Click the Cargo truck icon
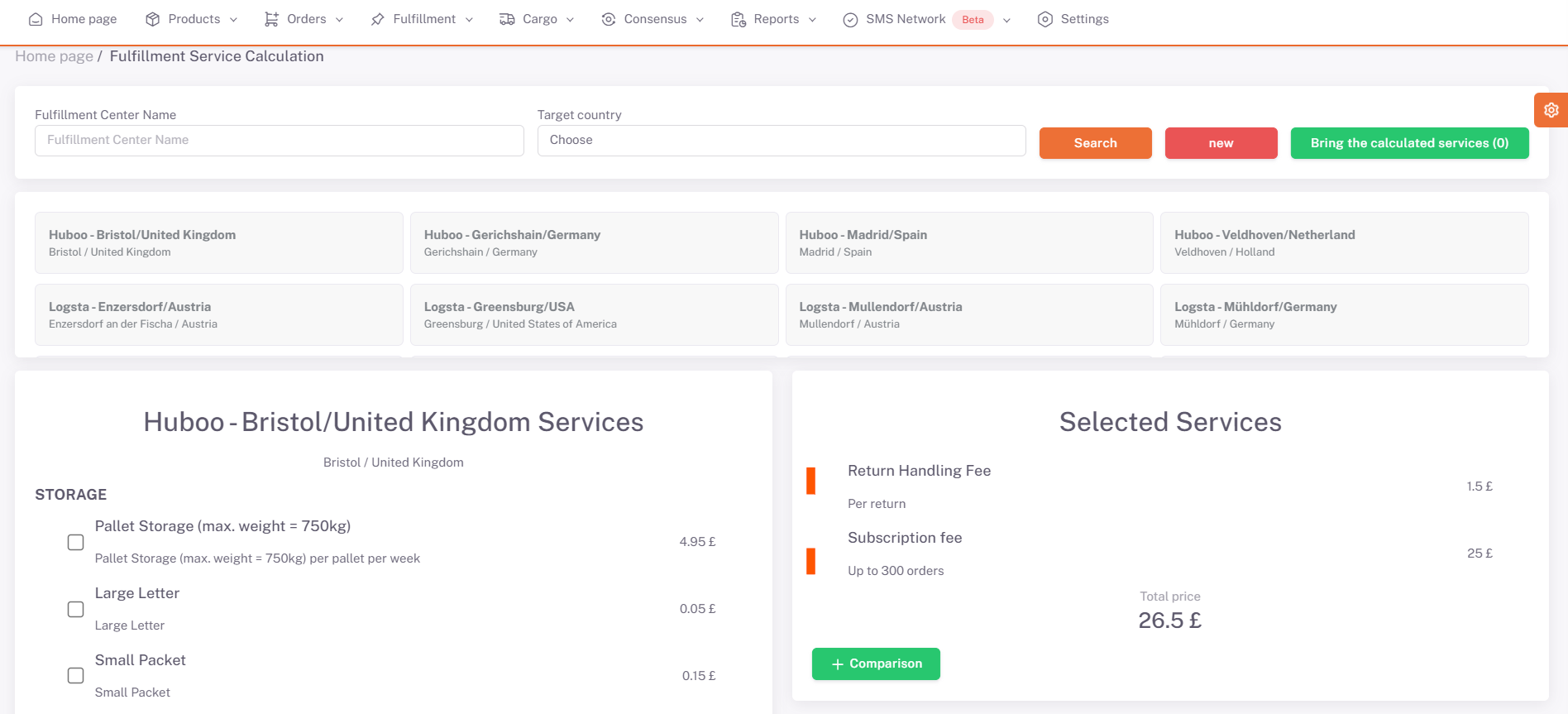Screen dimensions: 1568x714 [507, 19]
